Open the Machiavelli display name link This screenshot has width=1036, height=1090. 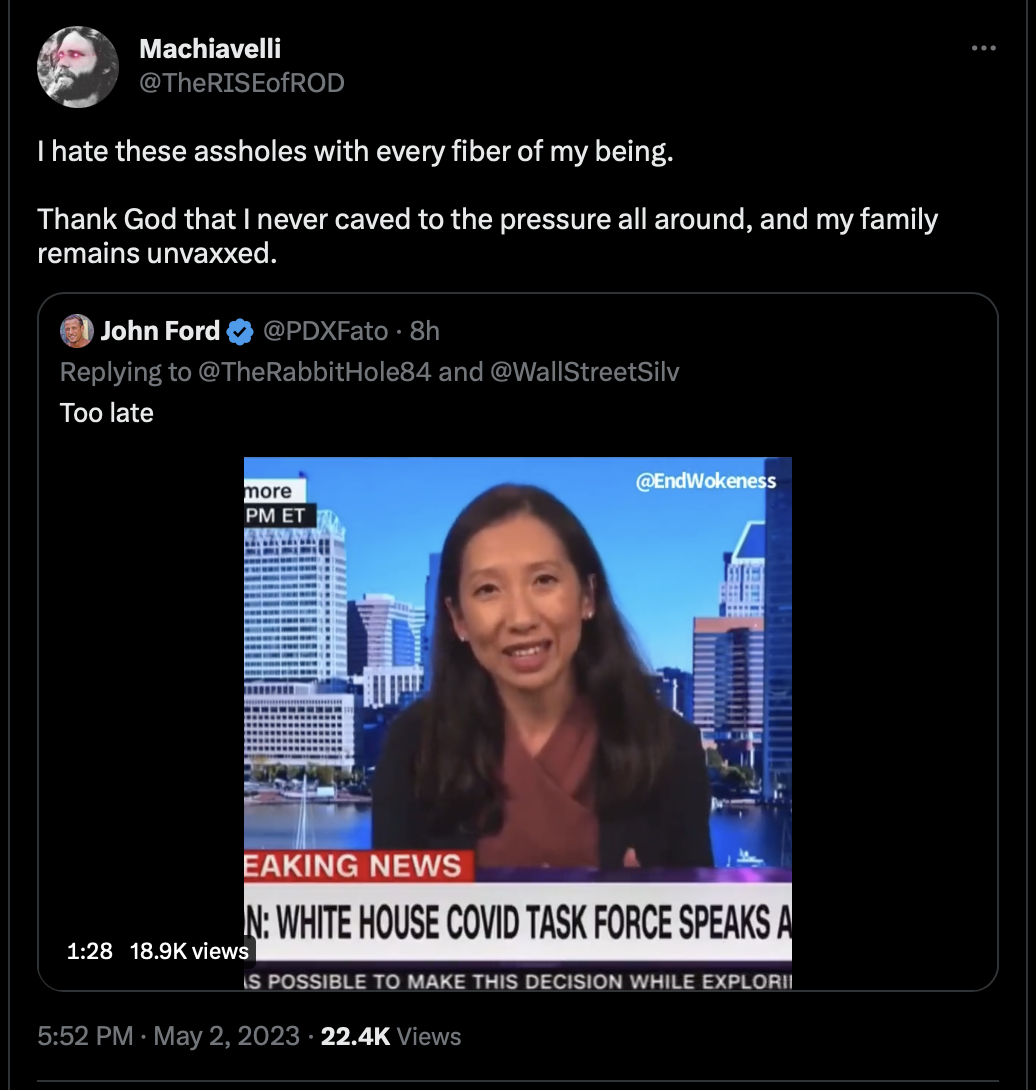tap(210, 49)
